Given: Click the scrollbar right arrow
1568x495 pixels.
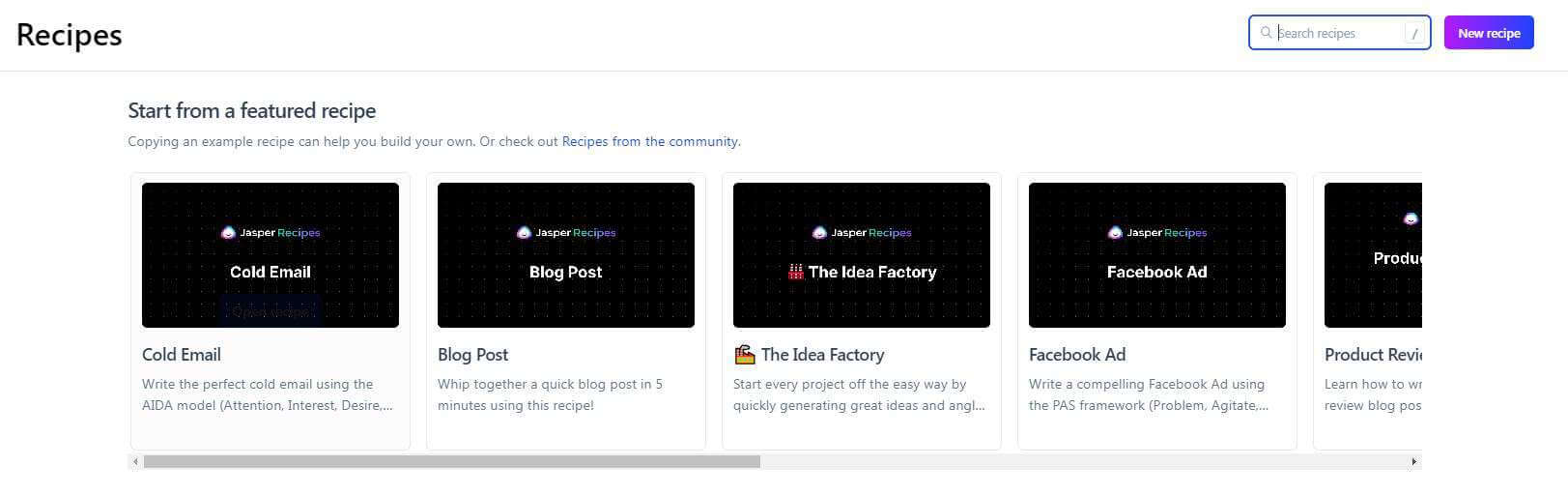Looking at the screenshot, I should 1414,462.
